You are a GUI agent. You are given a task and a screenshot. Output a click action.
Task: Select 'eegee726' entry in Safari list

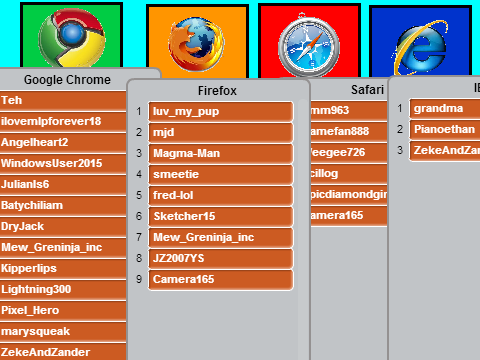tap(349, 152)
